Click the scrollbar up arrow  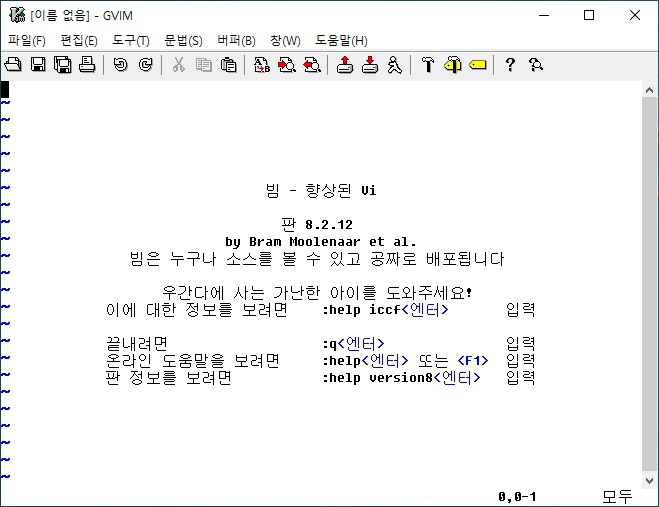tap(649, 90)
